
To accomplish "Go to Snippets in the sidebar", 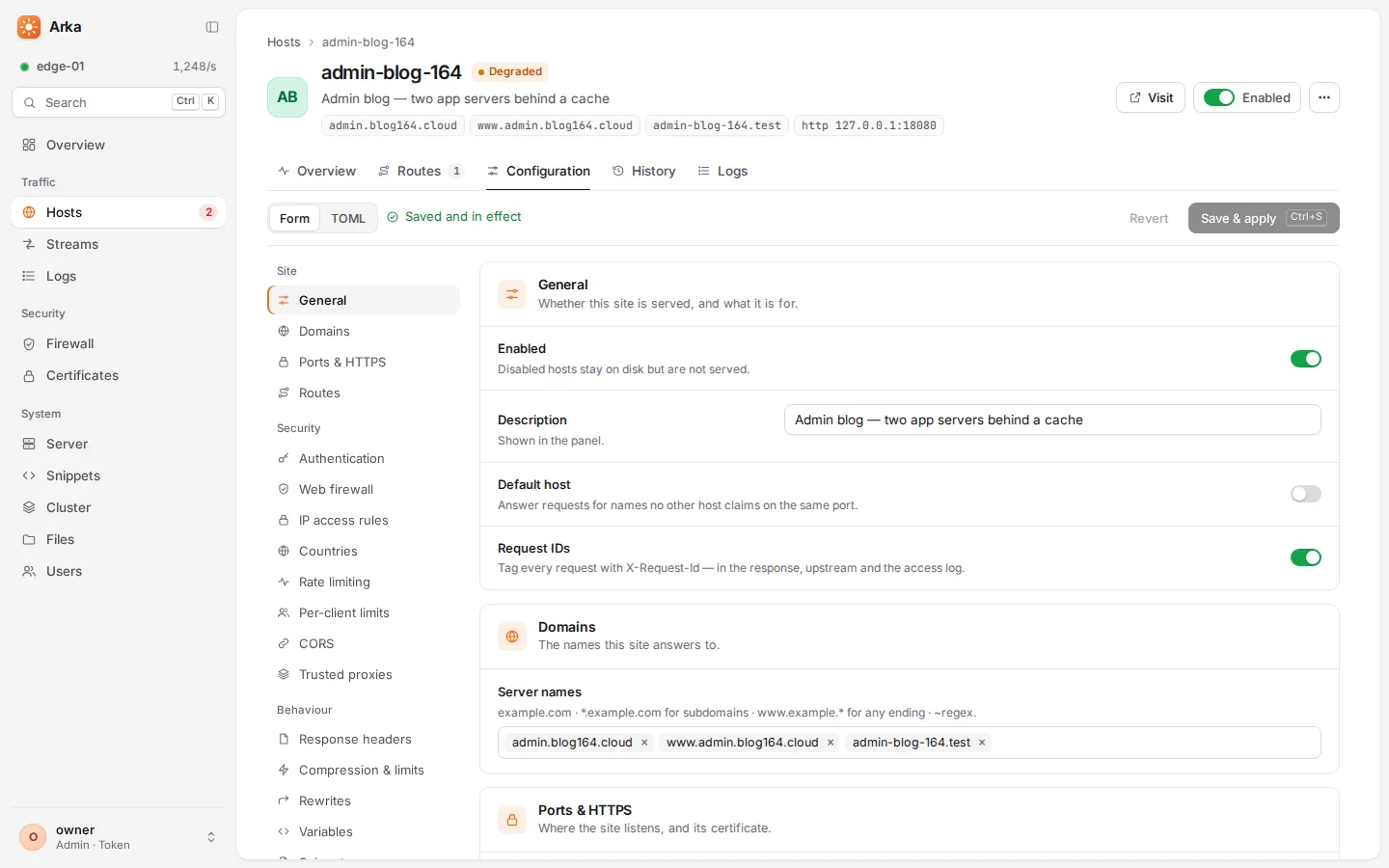I will (x=119, y=475).
